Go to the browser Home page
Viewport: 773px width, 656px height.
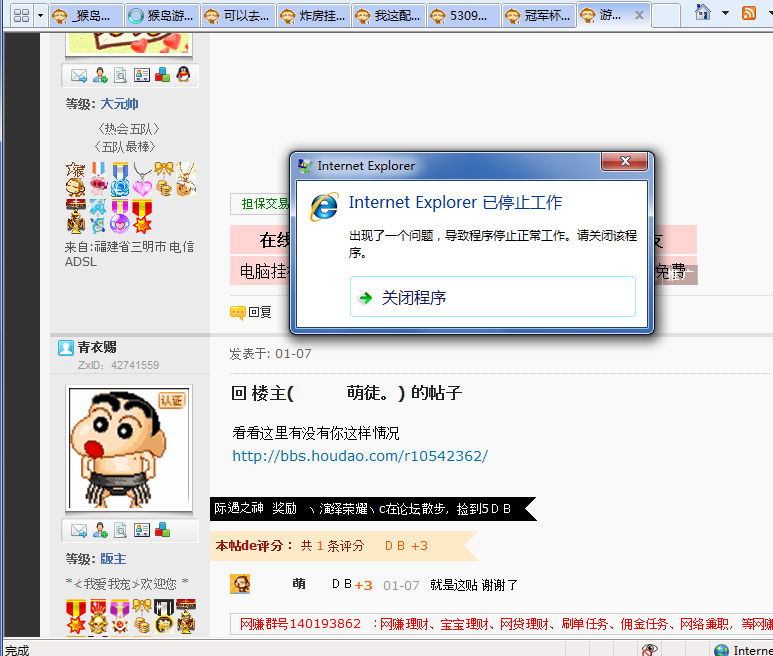(x=703, y=12)
